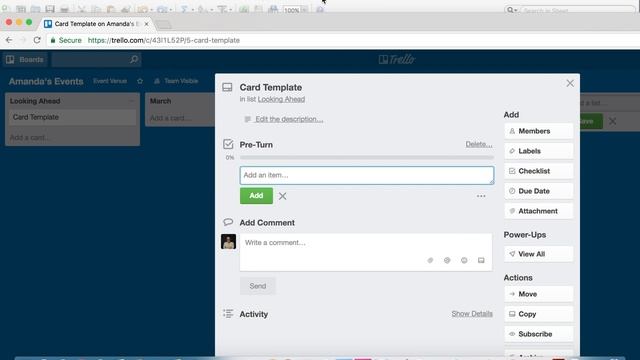The height and width of the screenshot is (360, 640).
Task: Star the board
Action: (x=140, y=81)
